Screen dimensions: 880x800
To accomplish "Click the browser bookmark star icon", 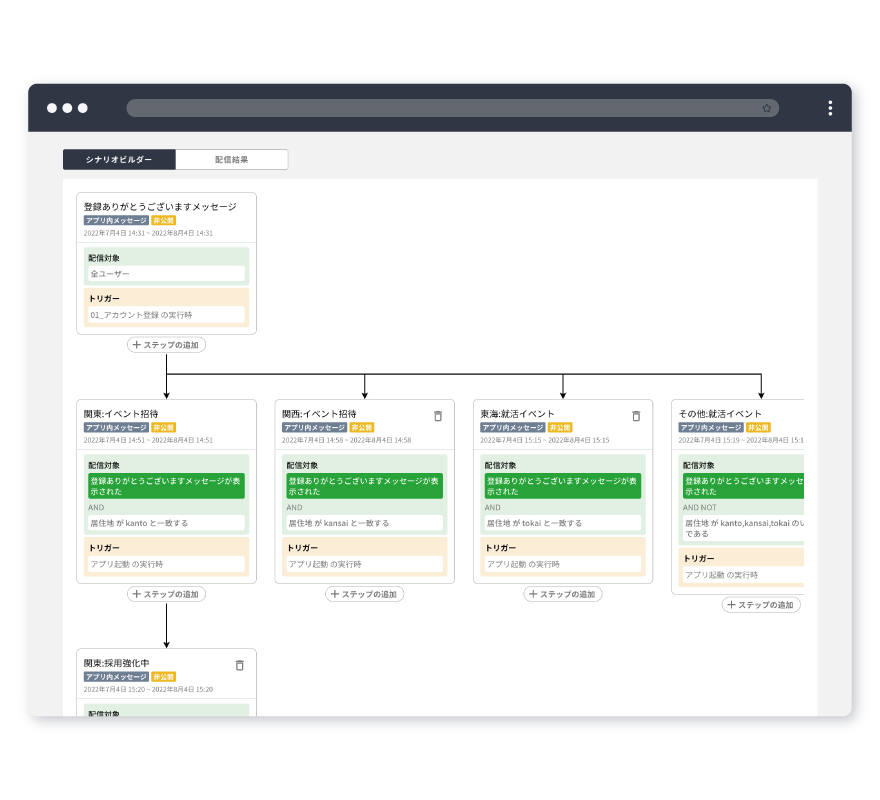I will point(766,108).
